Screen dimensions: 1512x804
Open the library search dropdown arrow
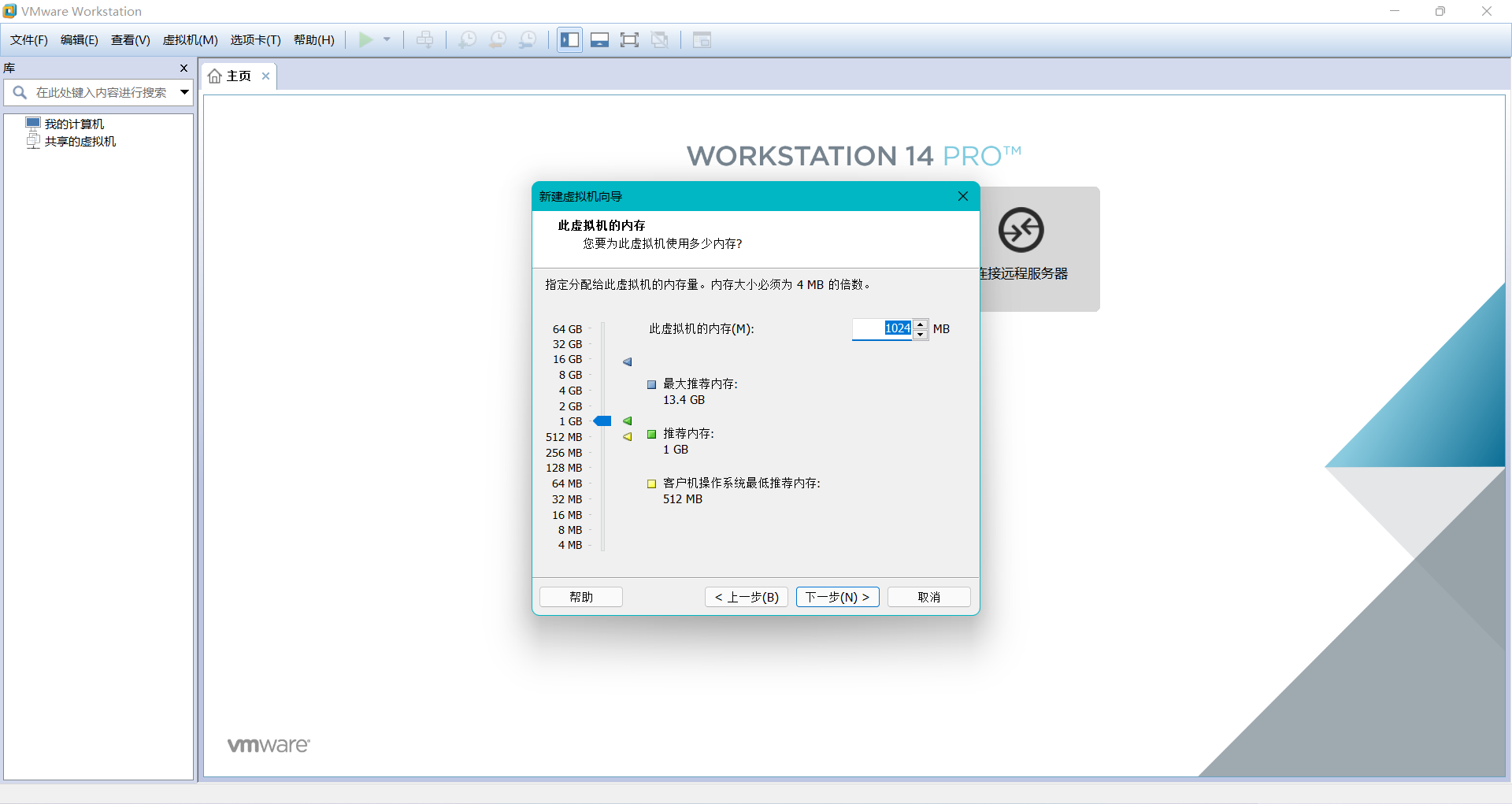(x=184, y=92)
